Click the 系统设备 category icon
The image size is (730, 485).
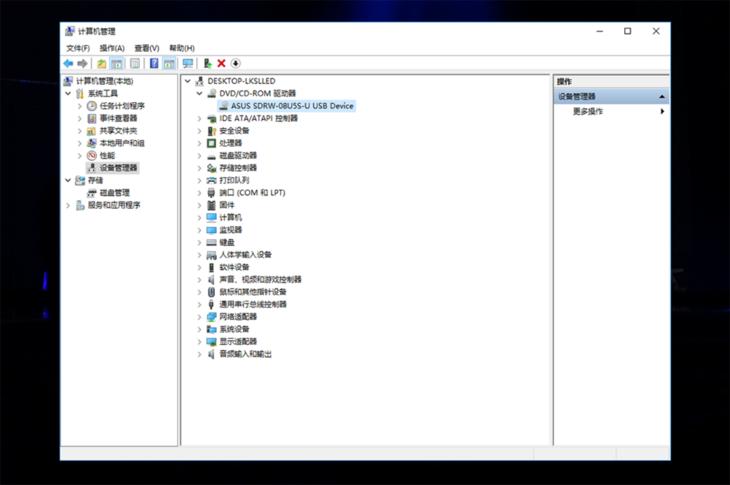tap(211, 329)
